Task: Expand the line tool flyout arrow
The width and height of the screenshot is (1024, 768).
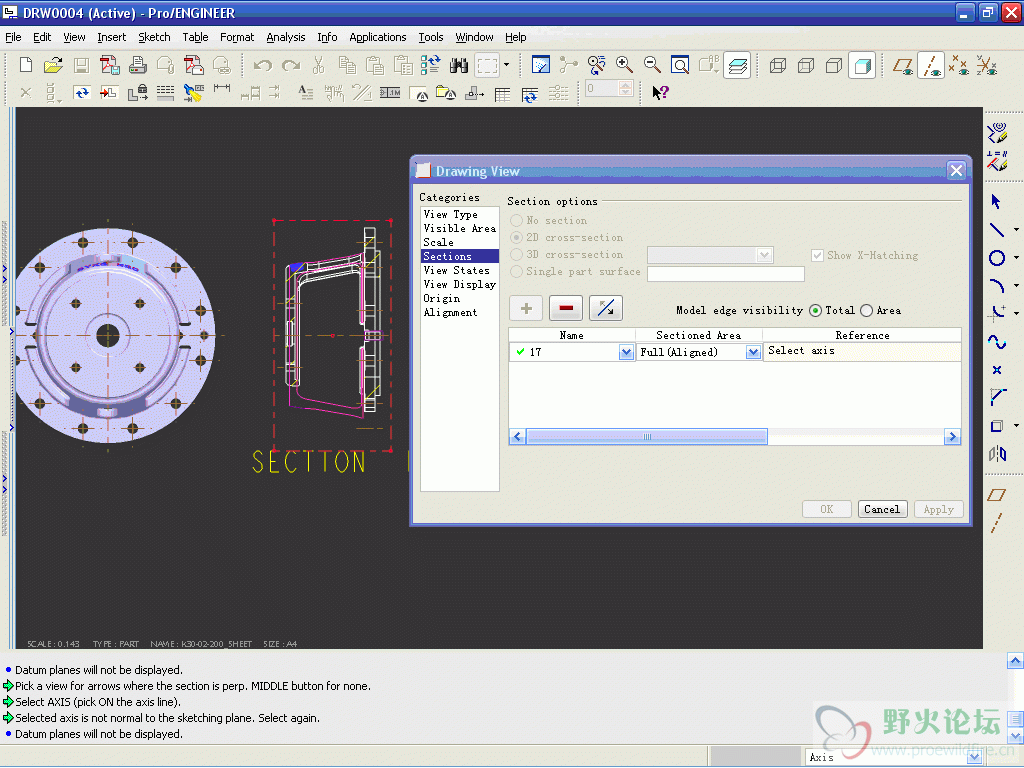Action: tap(1016, 229)
